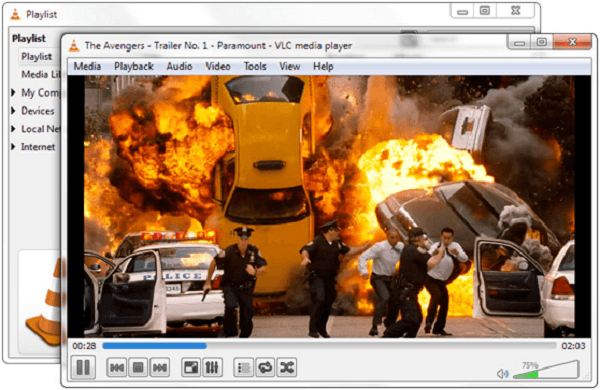
Task: Open the Audio menu
Action: tap(179, 66)
